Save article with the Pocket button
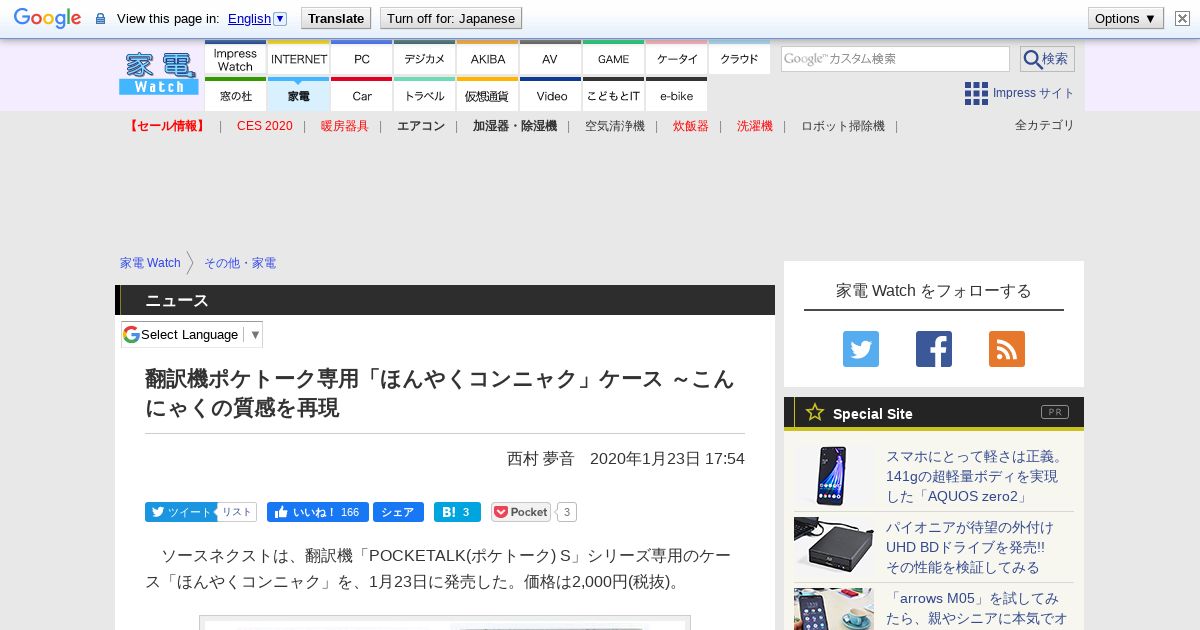The height and width of the screenshot is (630, 1200). (520, 512)
